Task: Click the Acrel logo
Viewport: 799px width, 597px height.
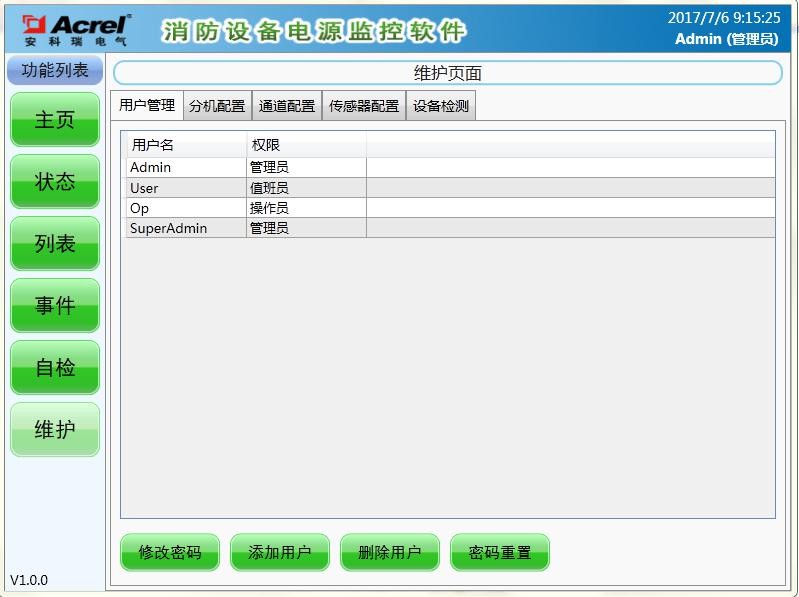Action: pos(75,30)
